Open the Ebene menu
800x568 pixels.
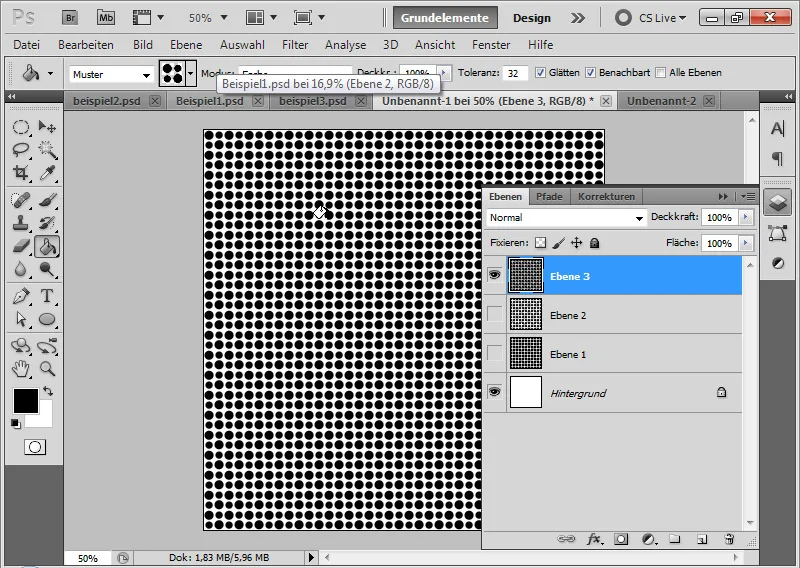pyautogui.click(x=186, y=45)
